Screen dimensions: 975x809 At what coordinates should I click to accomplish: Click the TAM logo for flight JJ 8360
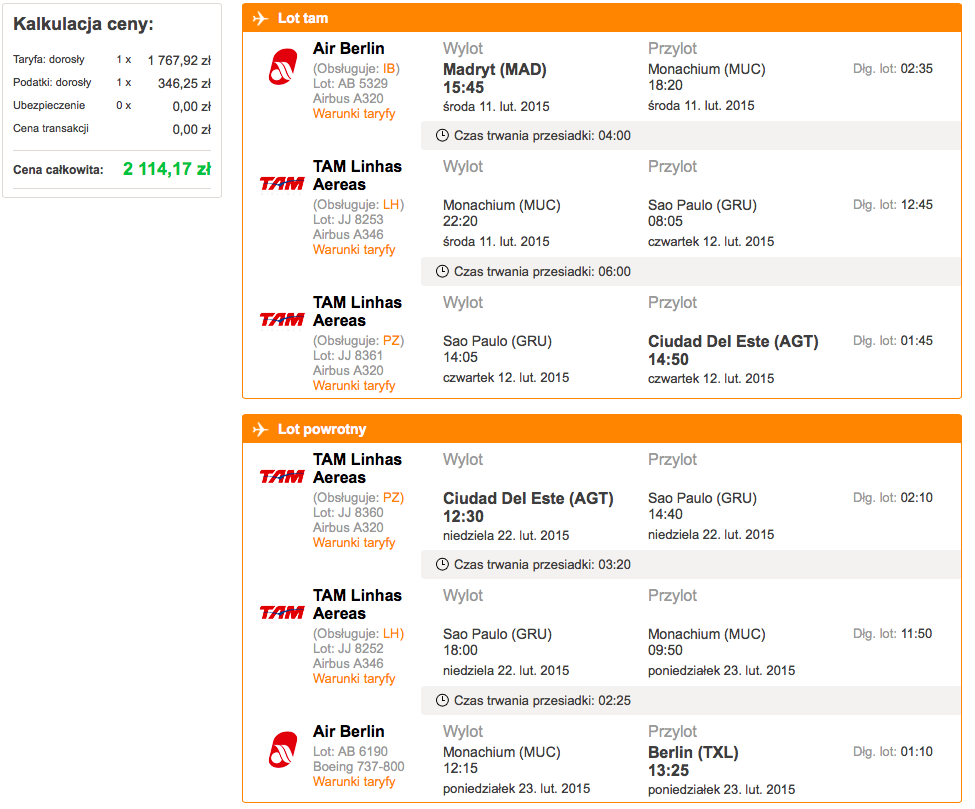pyautogui.click(x=282, y=476)
